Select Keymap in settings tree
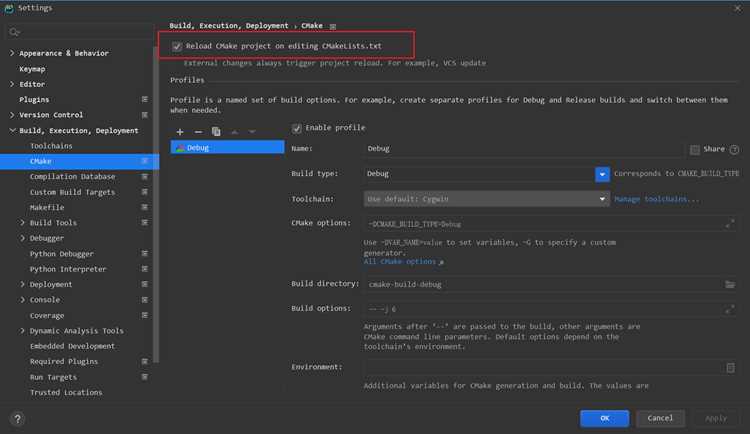The height and width of the screenshot is (434, 750). 32,69
